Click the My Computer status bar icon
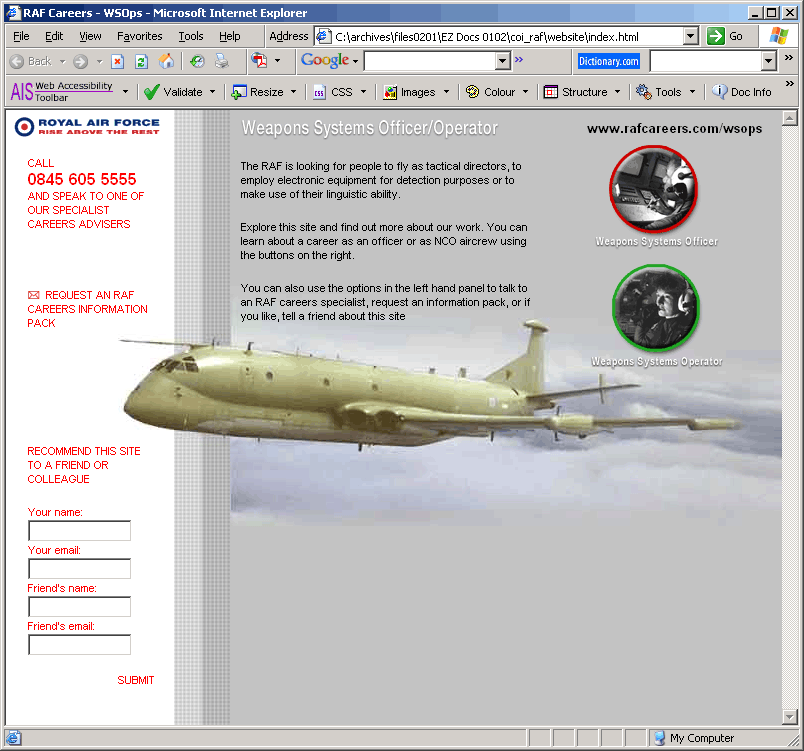This screenshot has height=751, width=804. pyautogui.click(x=659, y=738)
